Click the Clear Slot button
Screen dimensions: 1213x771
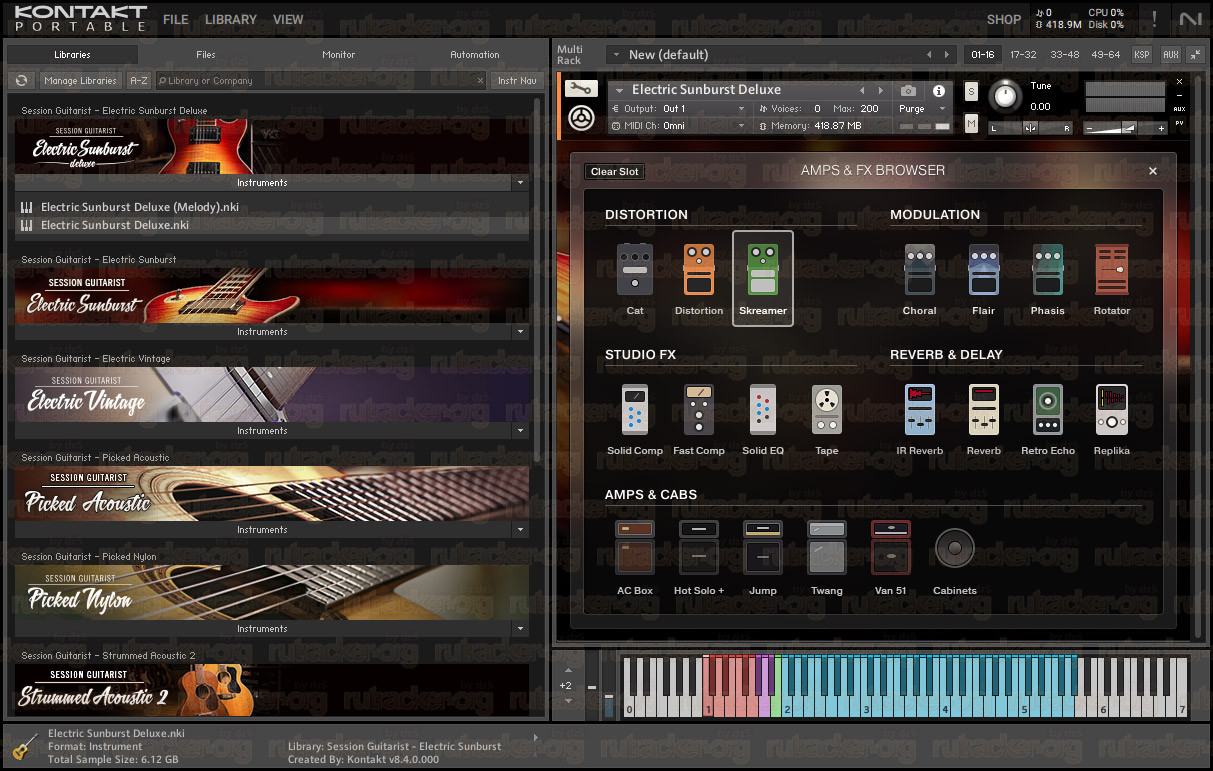click(615, 172)
